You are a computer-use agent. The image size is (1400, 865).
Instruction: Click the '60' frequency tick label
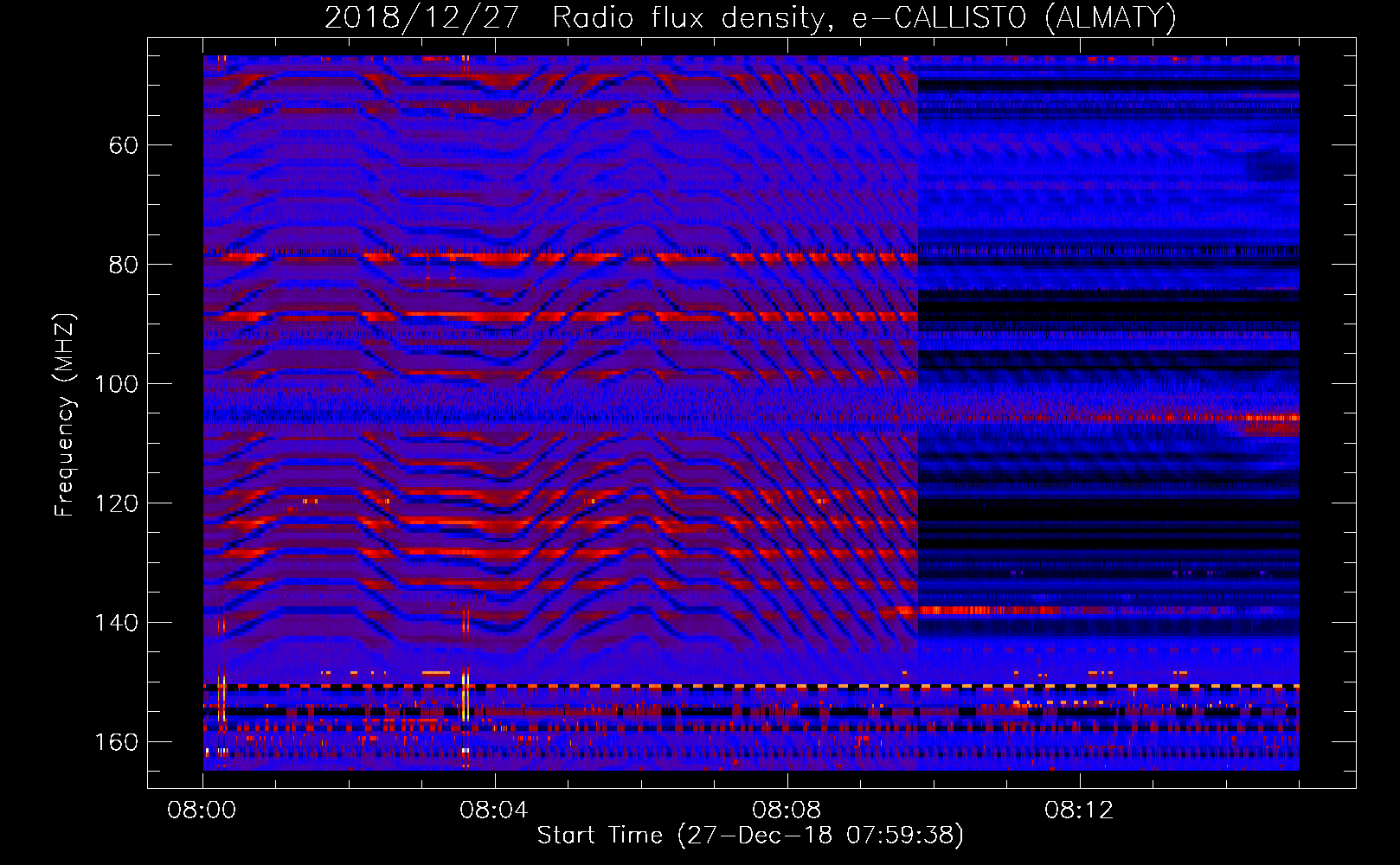tap(124, 145)
